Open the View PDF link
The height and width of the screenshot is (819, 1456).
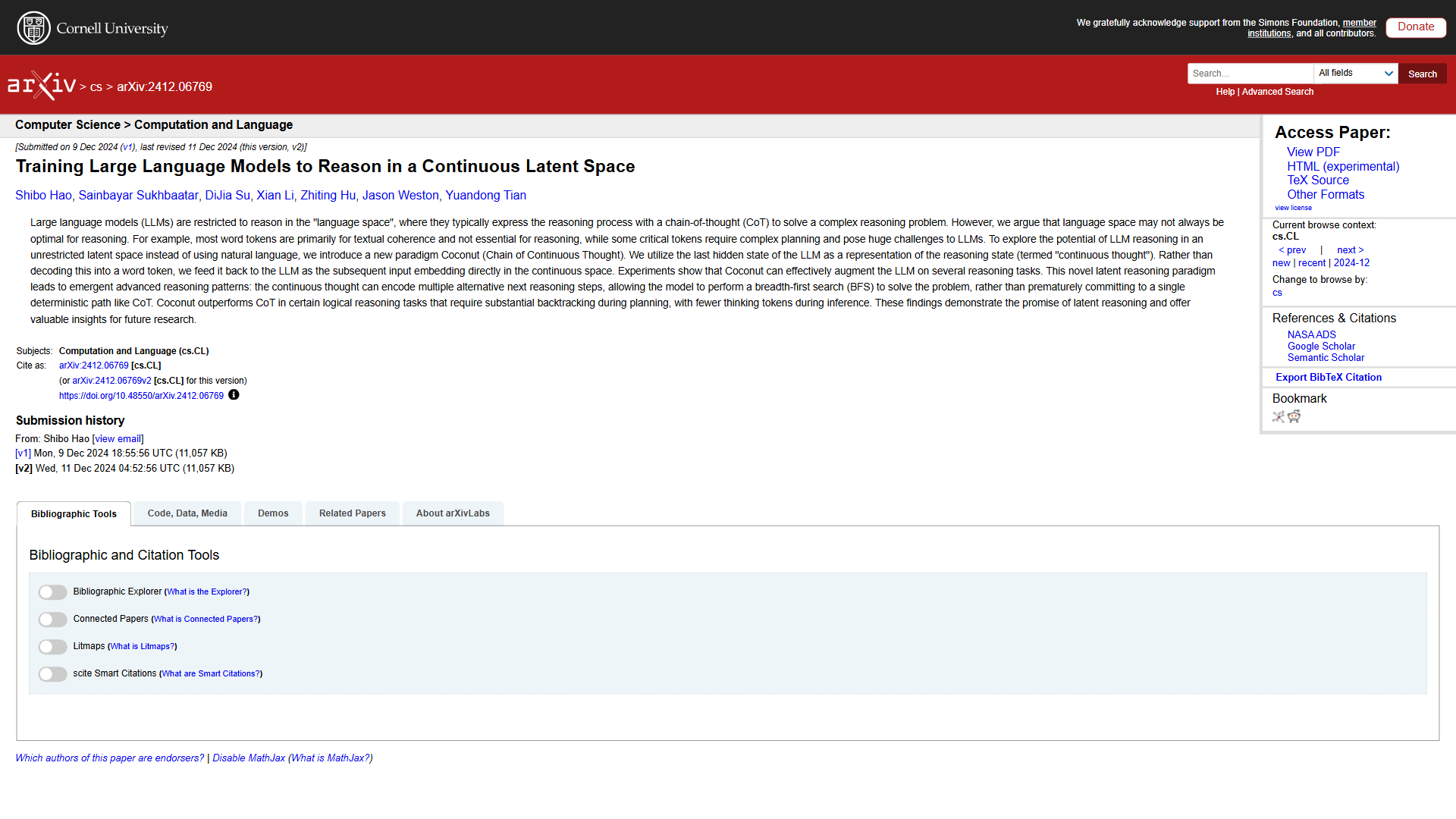[x=1313, y=152]
